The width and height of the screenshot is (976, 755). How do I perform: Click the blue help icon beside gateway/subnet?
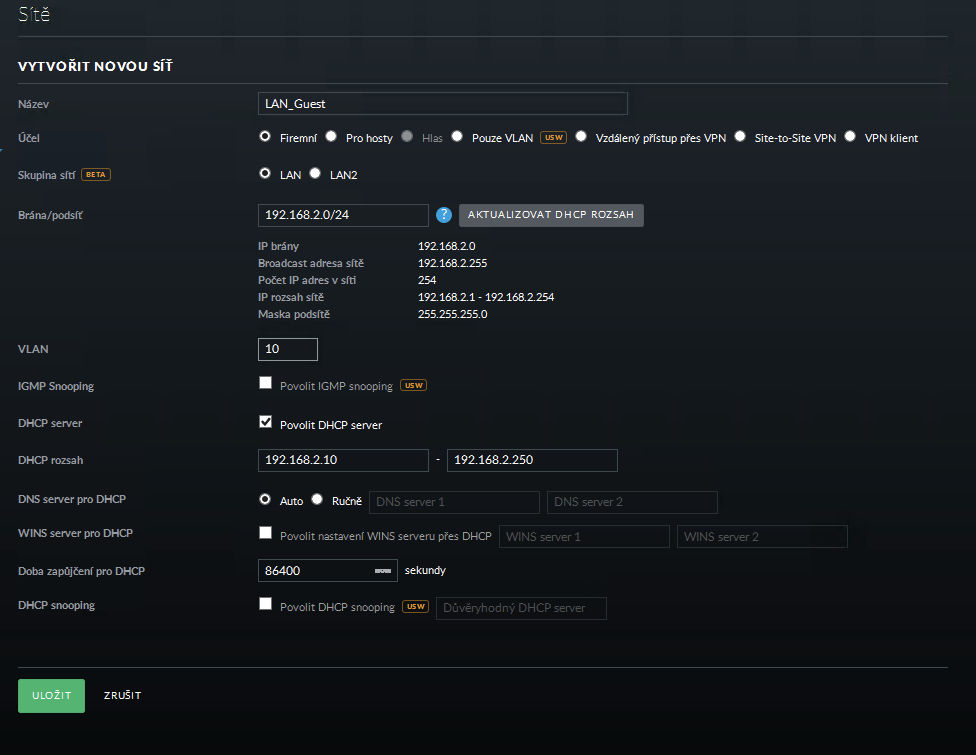444,215
